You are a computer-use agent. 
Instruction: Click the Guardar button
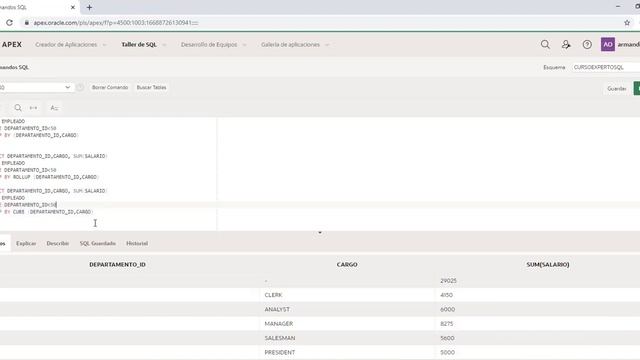tap(617, 89)
